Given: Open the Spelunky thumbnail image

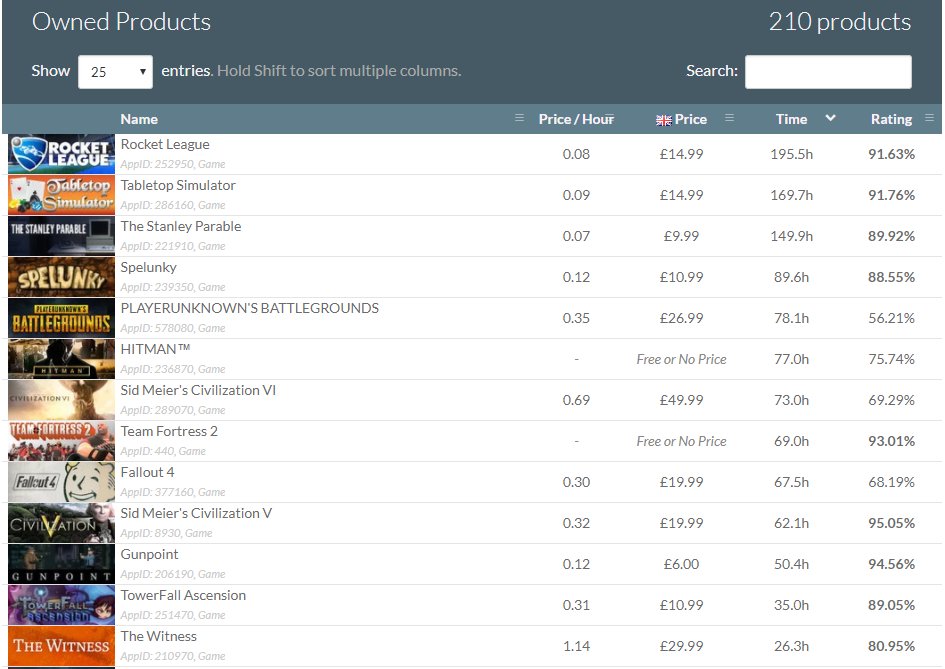Looking at the screenshot, I should [x=61, y=277].
